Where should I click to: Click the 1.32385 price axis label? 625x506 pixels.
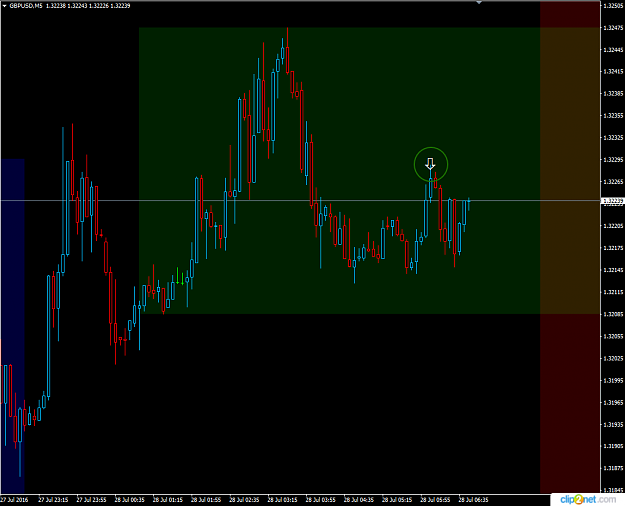614,94
